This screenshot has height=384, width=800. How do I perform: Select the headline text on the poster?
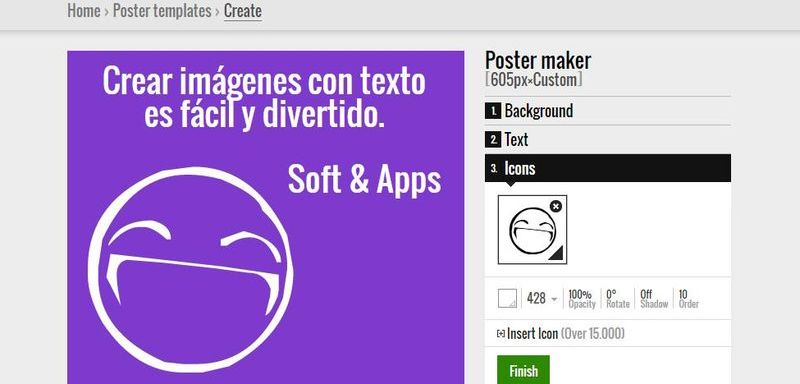(264, 98)
